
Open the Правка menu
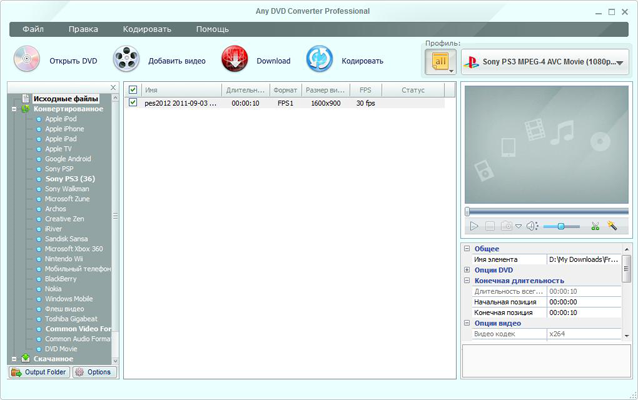(83, 29)
